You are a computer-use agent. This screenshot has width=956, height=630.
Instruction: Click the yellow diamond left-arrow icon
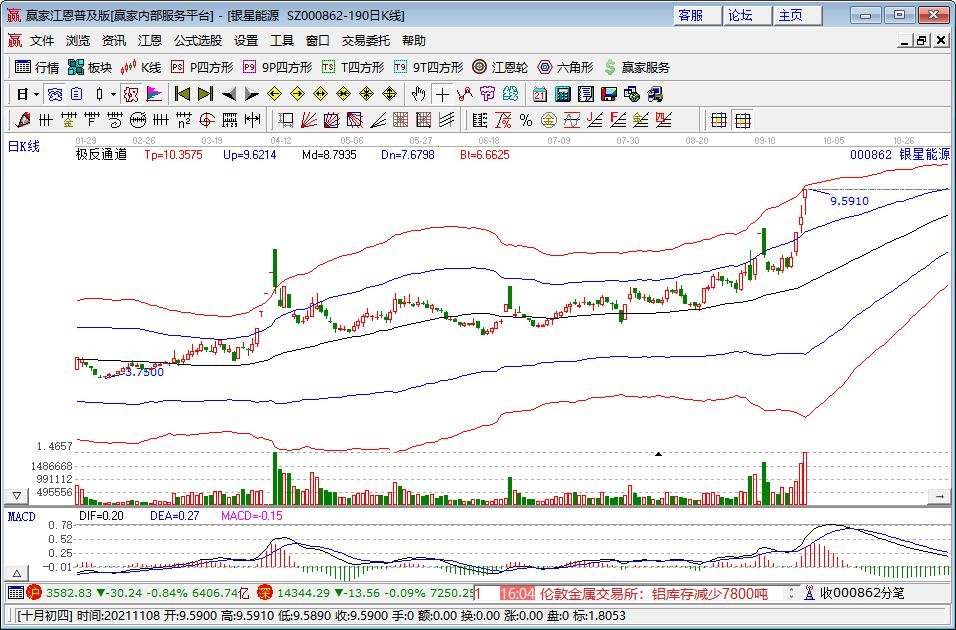pyautogui.click(x=274, y=94)
